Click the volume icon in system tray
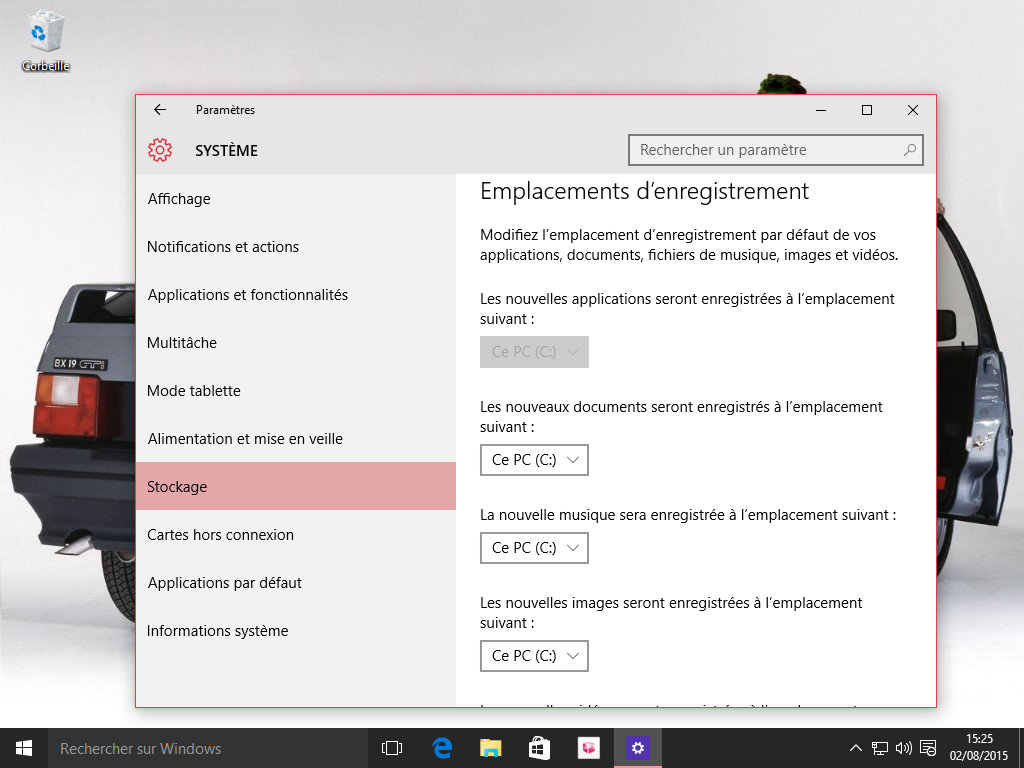 (x=903, y=748)
